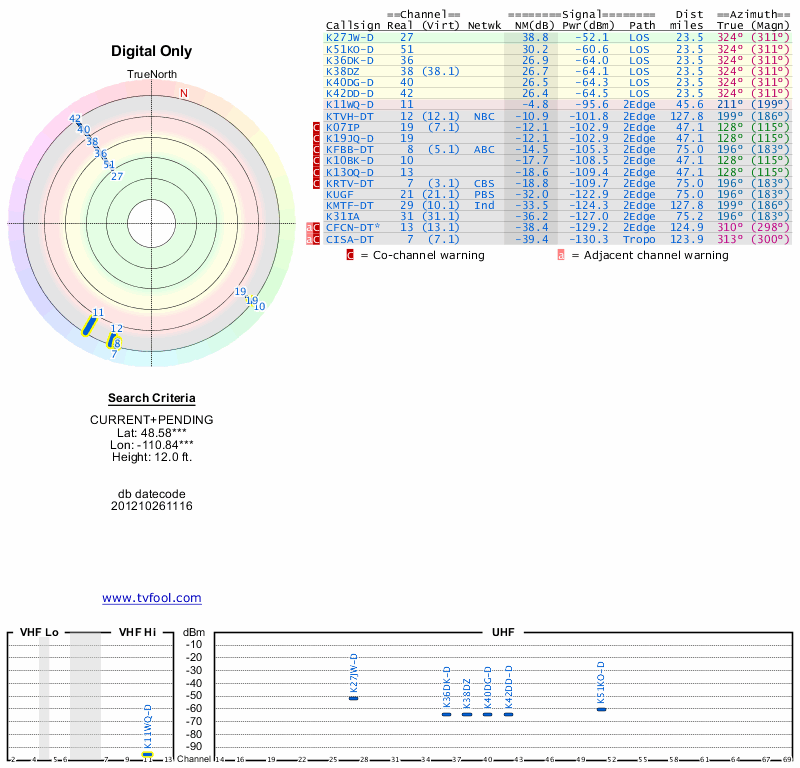Screen dimensions: 800x768
Task: Click the K31IA callsign
Action: 343,216
